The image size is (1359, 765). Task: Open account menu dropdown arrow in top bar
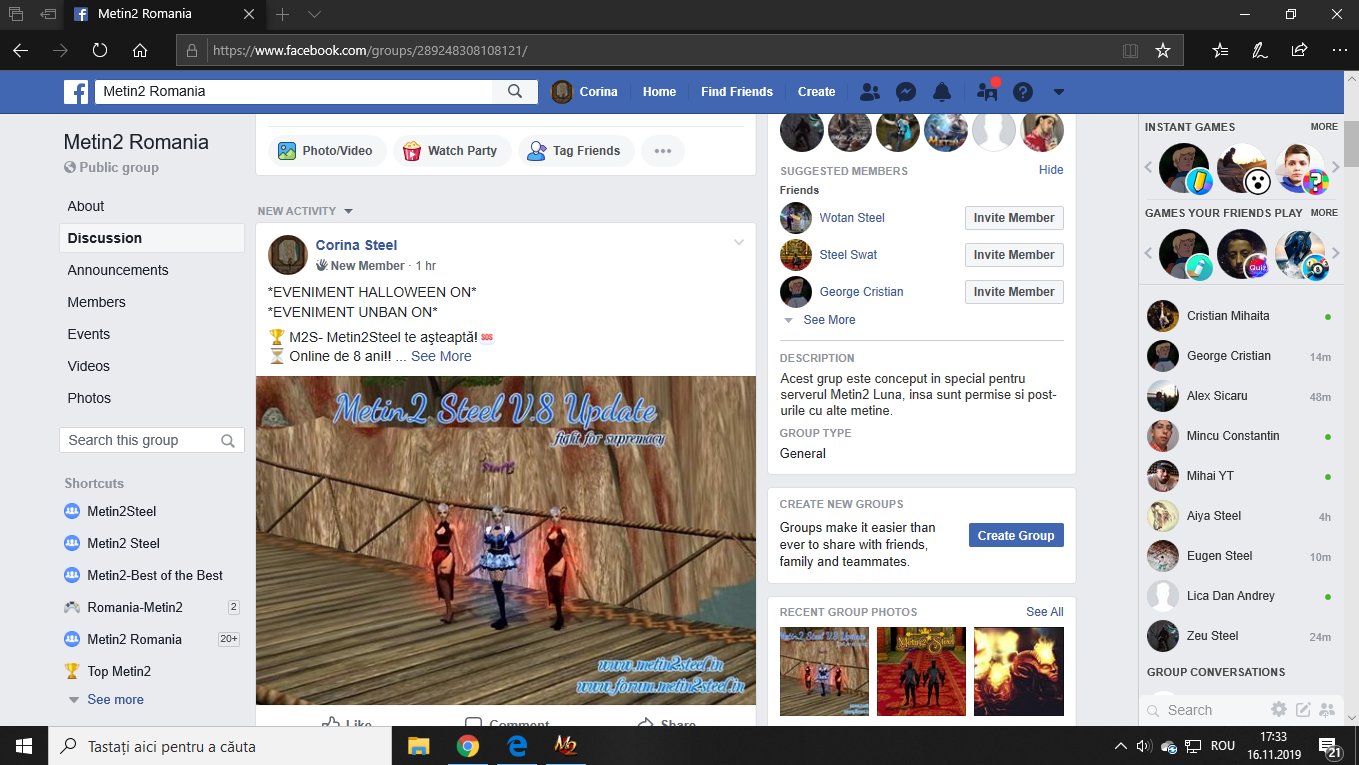[1058, 92]
